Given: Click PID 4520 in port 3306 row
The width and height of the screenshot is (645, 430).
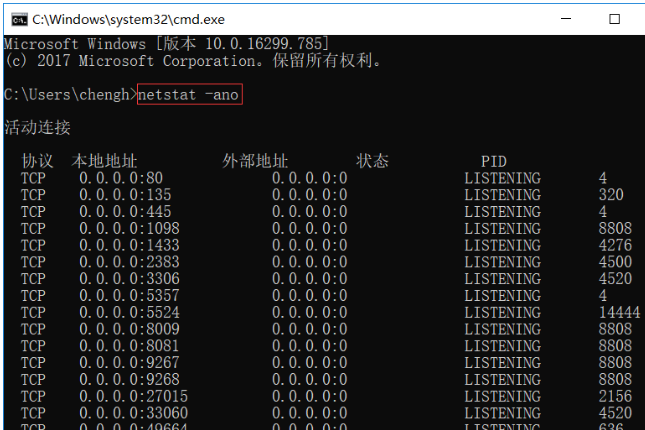Looking at the screenshot, I should pyautogui.click(x=615, y=279).
